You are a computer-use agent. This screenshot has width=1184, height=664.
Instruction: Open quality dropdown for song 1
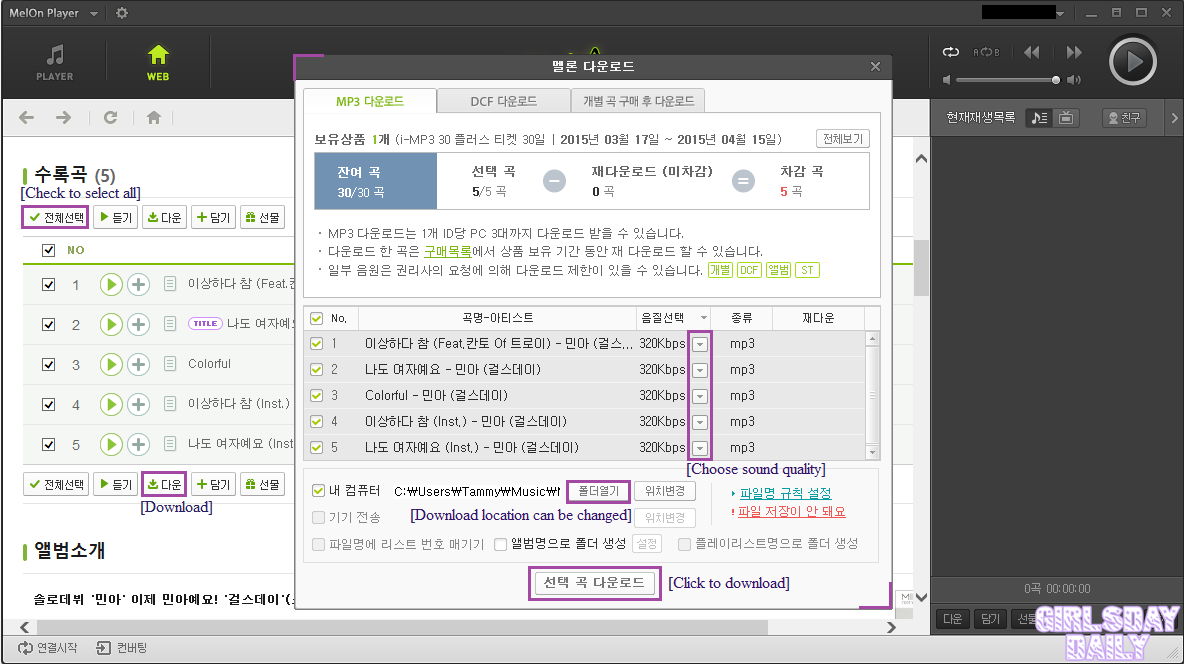700,344
